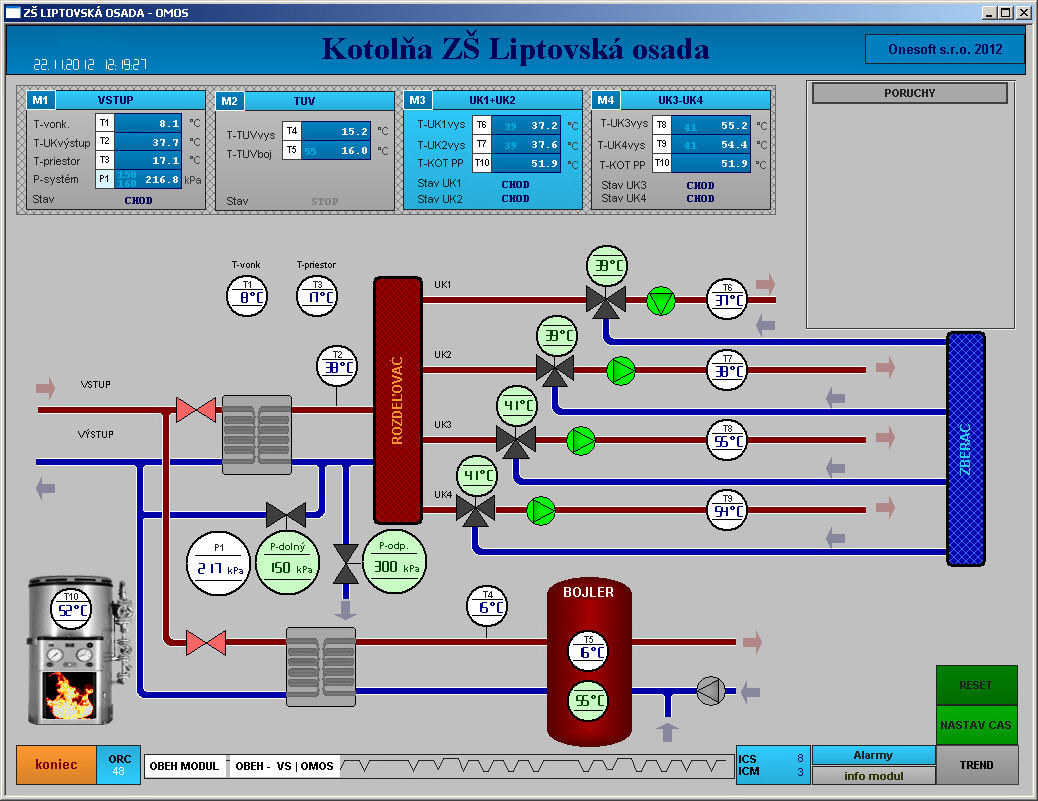Click the T4 6°C gauge
The height and width of the screenshot is (801, 1038).
pos(487,606)
